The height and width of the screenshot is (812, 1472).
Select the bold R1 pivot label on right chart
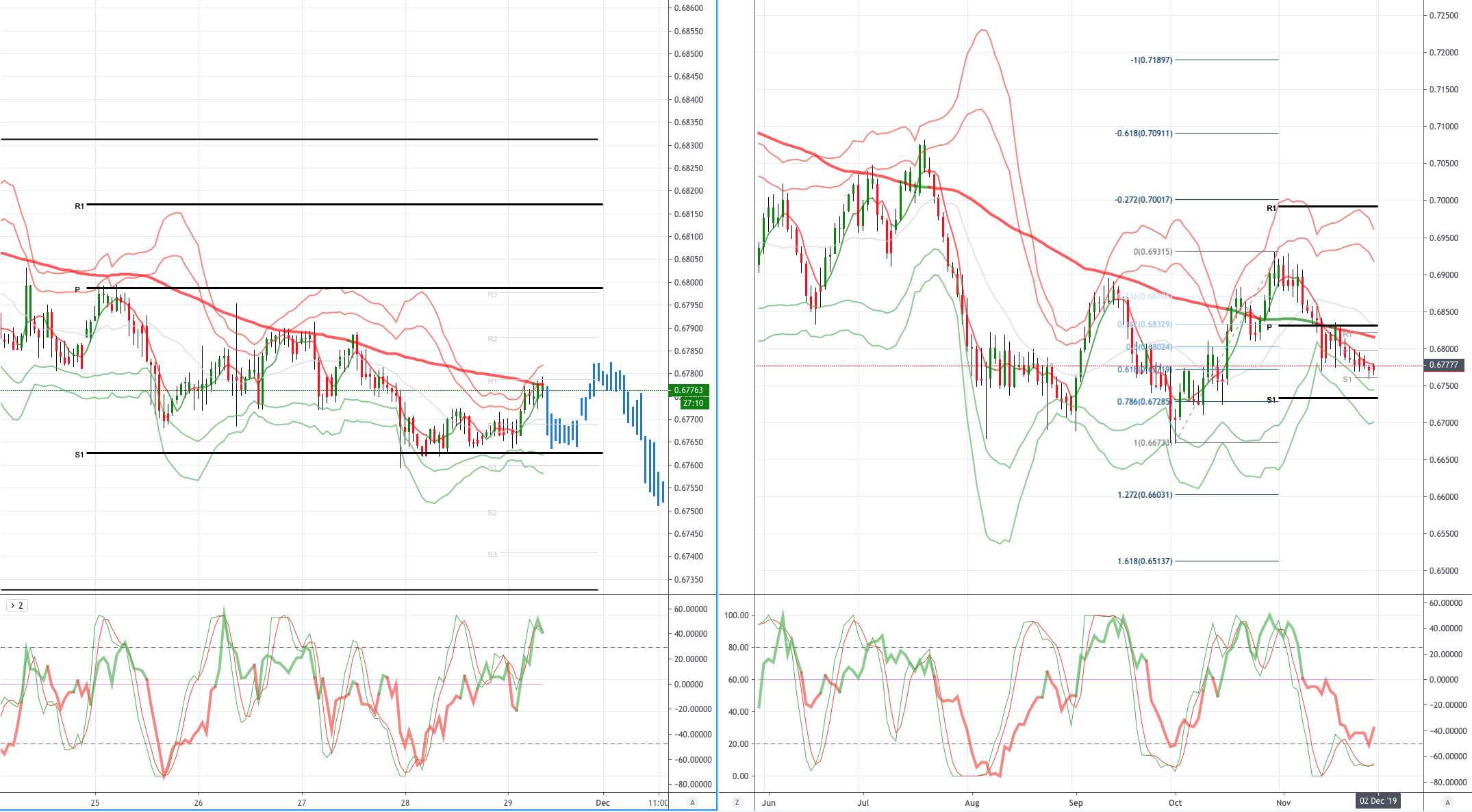tap(1271, 208)
